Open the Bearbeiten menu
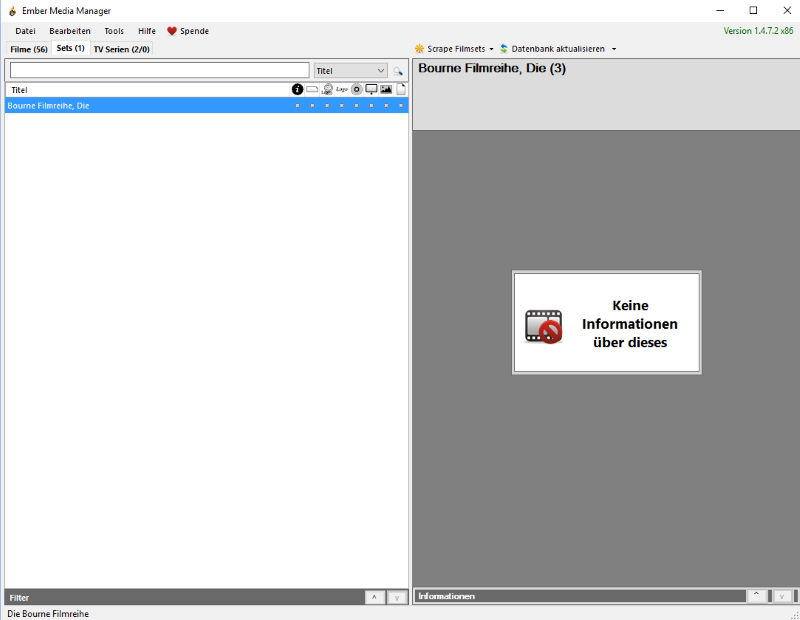Image resolution: width=800 pixels, height=620 pixels. [70, 31]
